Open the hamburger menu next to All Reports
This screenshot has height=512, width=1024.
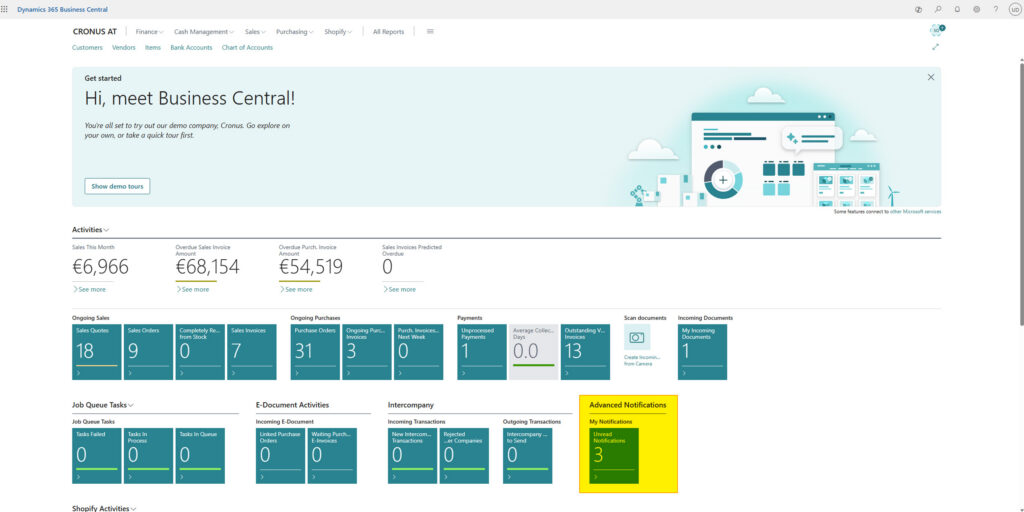click(x=430, y=31)
